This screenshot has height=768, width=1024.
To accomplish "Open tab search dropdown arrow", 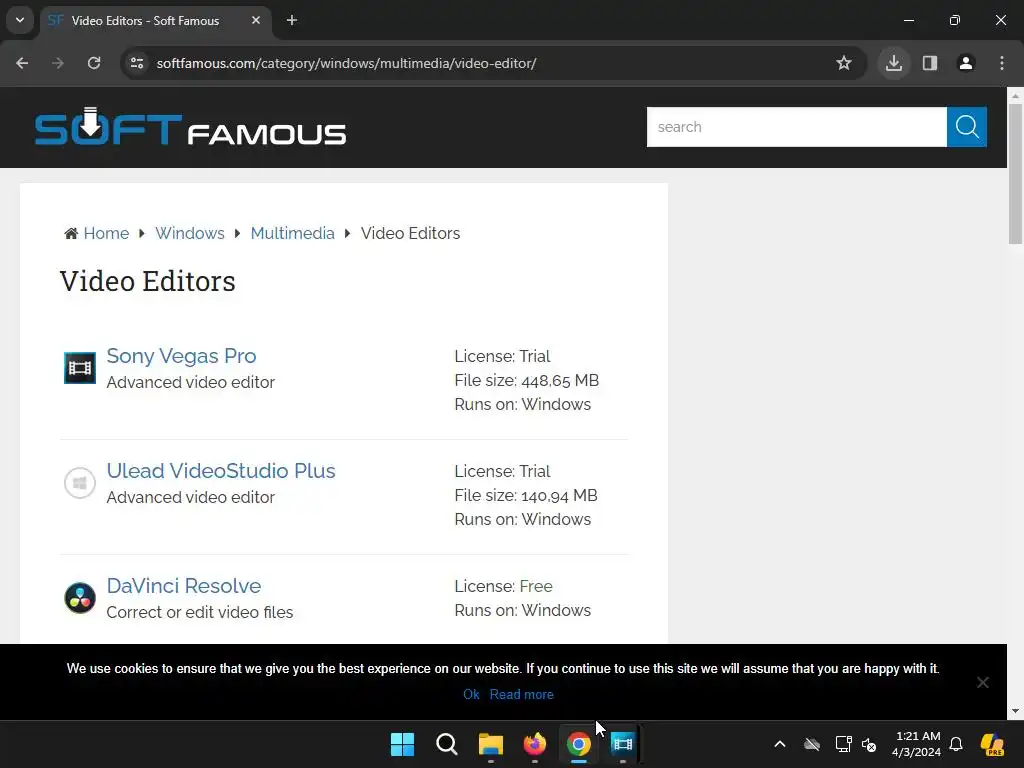I will 20,20.
